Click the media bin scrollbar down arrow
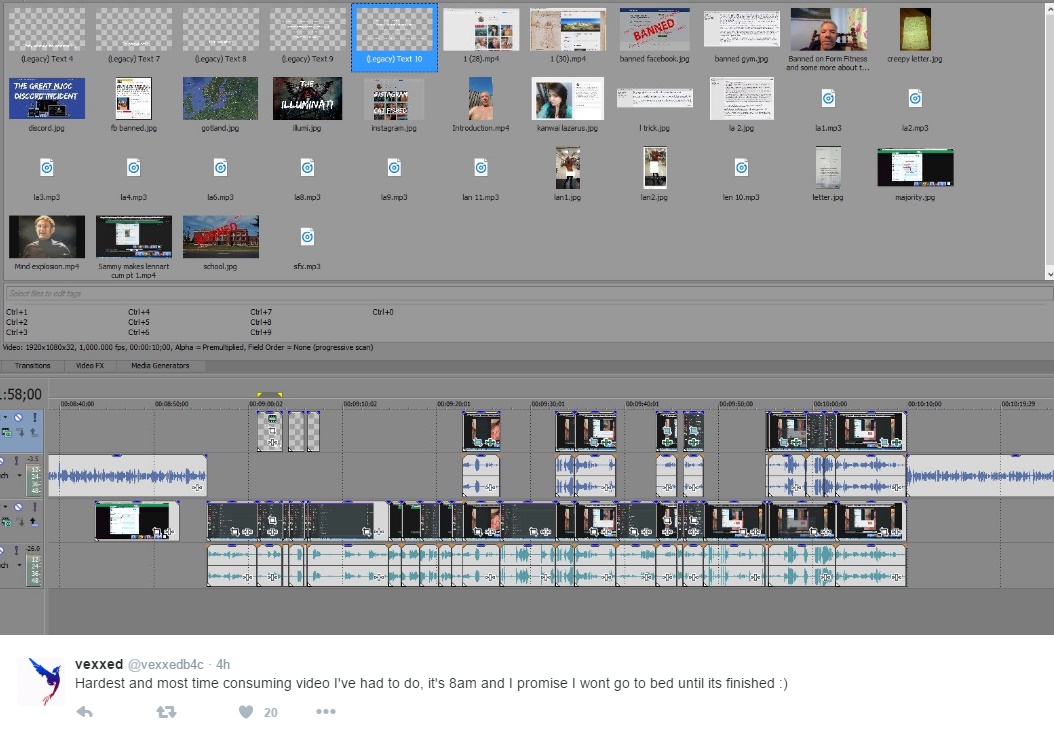This screenshot has height=741, width=1054. (1049, 274)
